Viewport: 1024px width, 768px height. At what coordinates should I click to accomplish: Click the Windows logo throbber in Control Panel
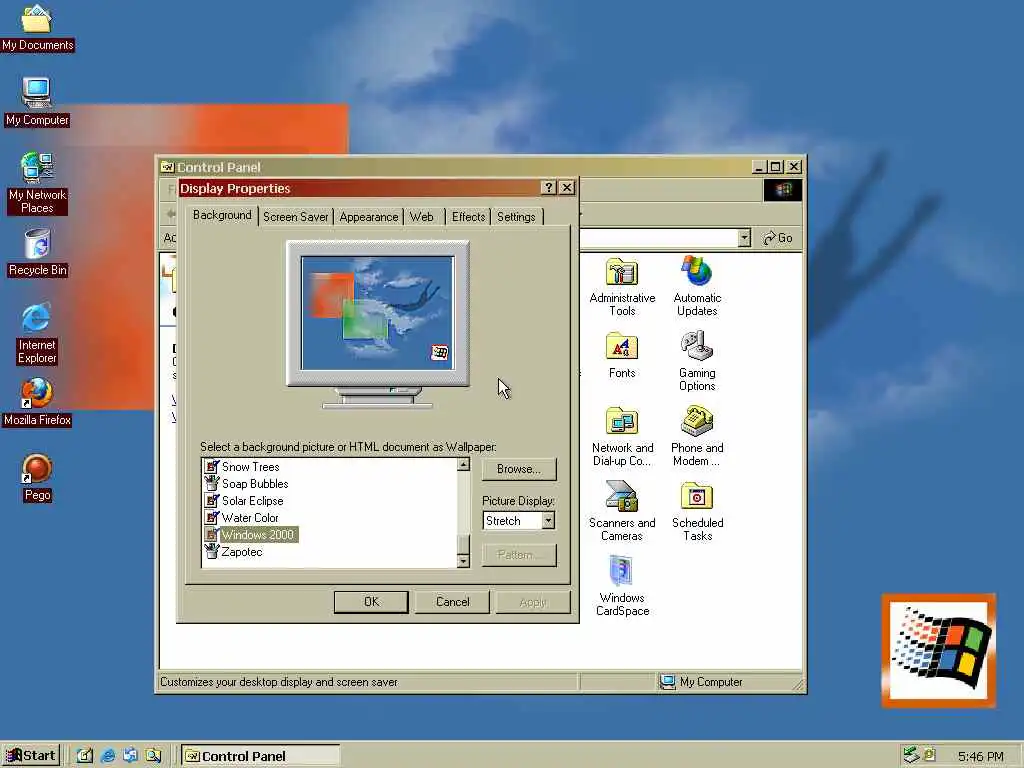coord(782,190)
